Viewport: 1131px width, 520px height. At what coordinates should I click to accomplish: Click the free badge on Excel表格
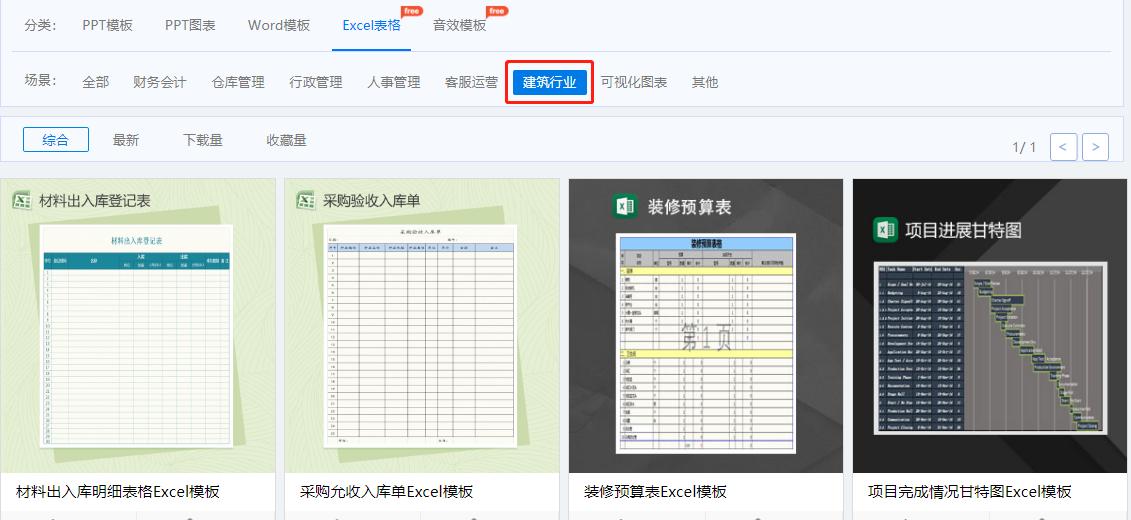(412, 11)
